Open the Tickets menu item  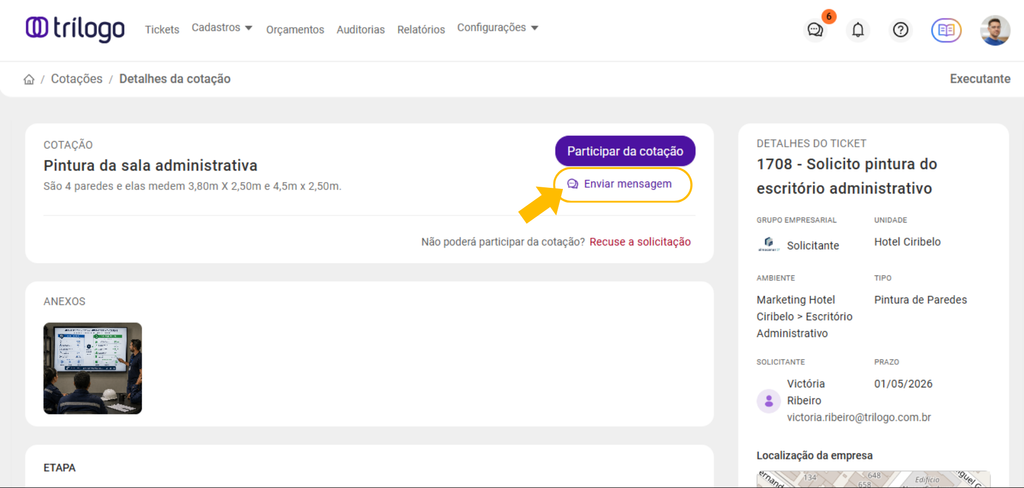tap(162, 30)
